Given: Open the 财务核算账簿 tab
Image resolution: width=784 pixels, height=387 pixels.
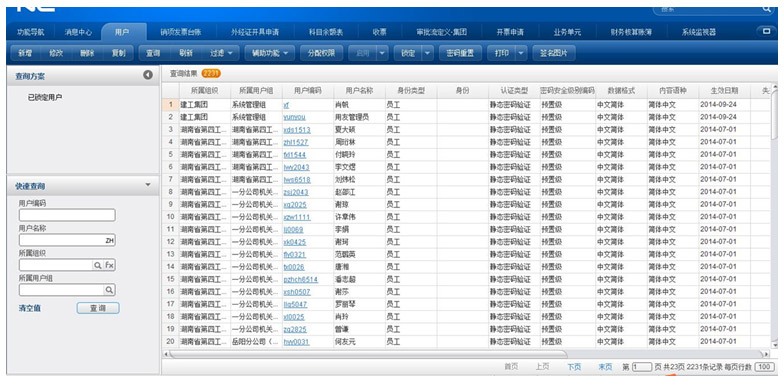Looking at the screenshot, I should point(631,32).
